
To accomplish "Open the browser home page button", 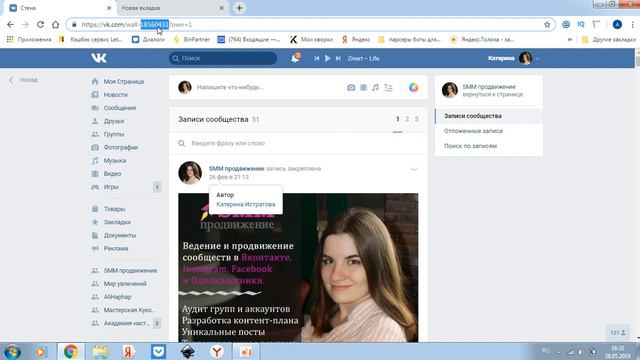I will click(x=56, y=24).
